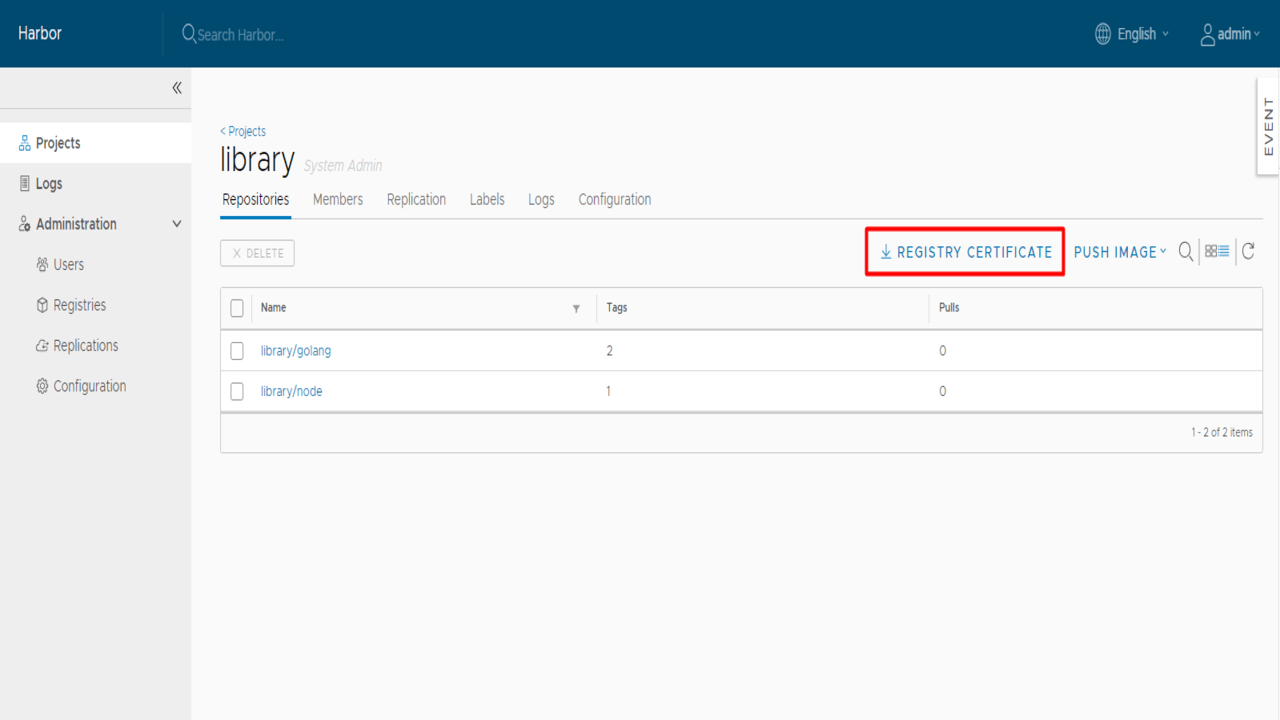Check the library/golang row checkbox

[237, 351]
